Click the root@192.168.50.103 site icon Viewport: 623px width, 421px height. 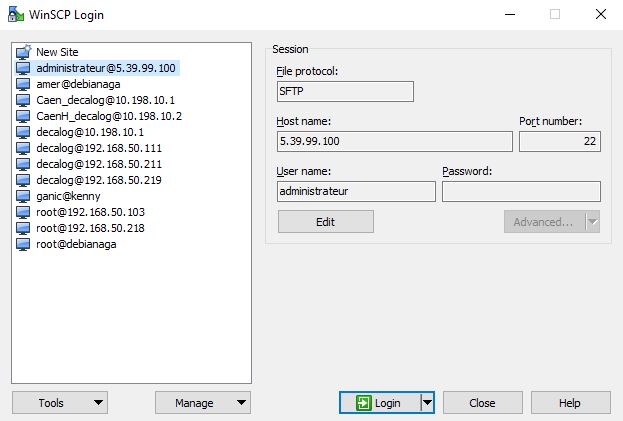(24, 212)
